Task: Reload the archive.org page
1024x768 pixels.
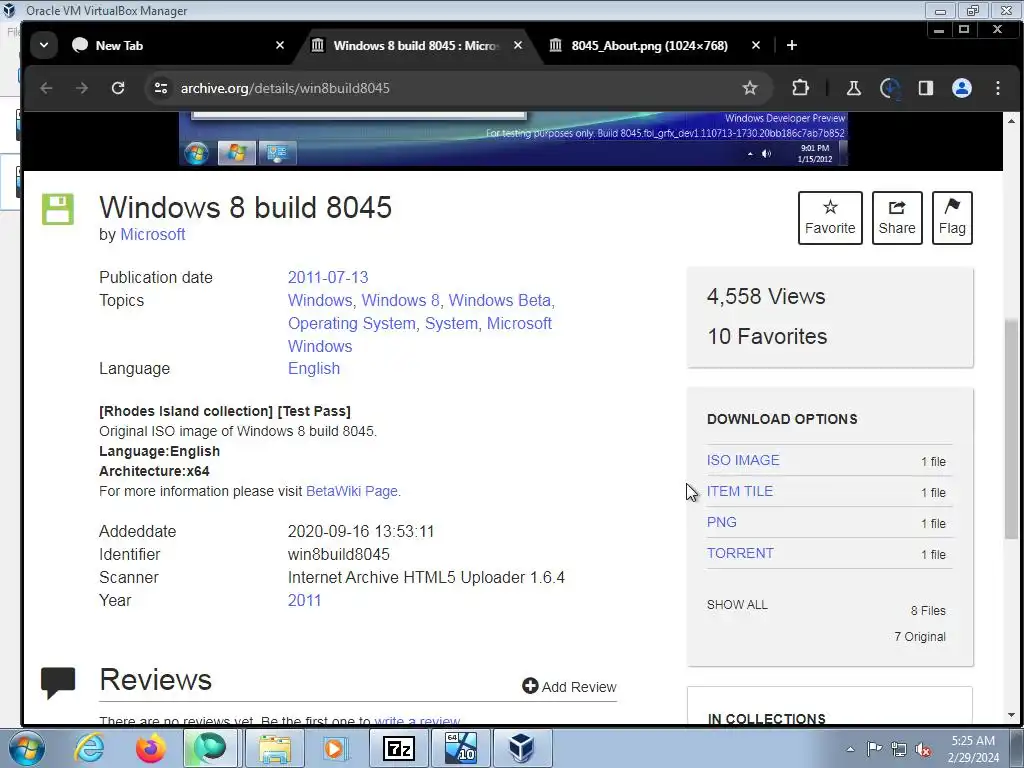Action: pyautogui.click(x=118, y=88)
